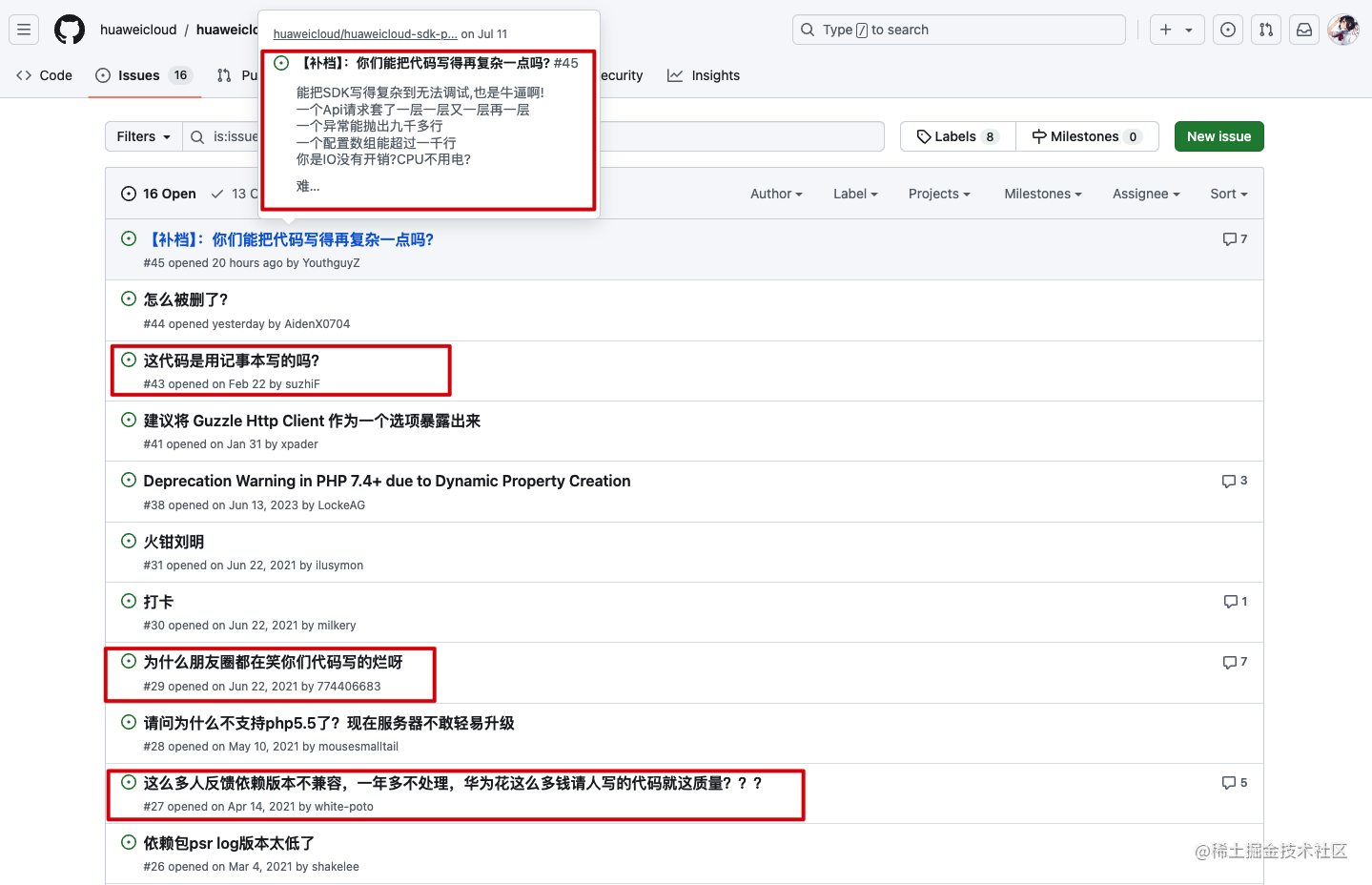1372x885 pixels.
Task: Open issue titled 打卡
Action: click(x=158, y=602)
